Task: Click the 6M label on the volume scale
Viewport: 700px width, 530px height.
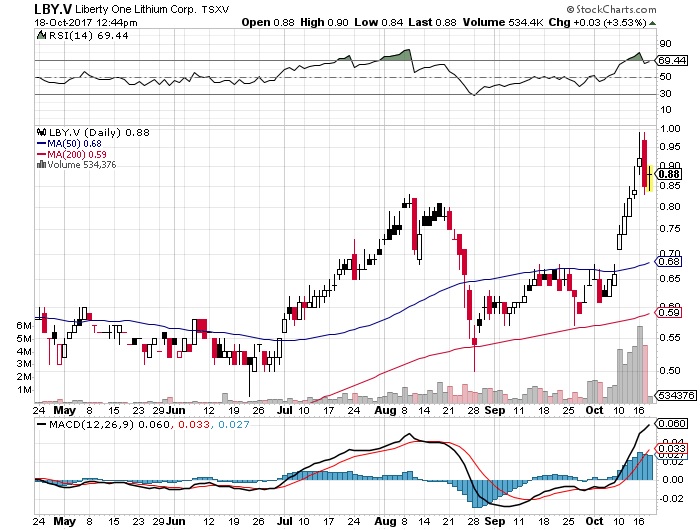Action: coord(24,326)
